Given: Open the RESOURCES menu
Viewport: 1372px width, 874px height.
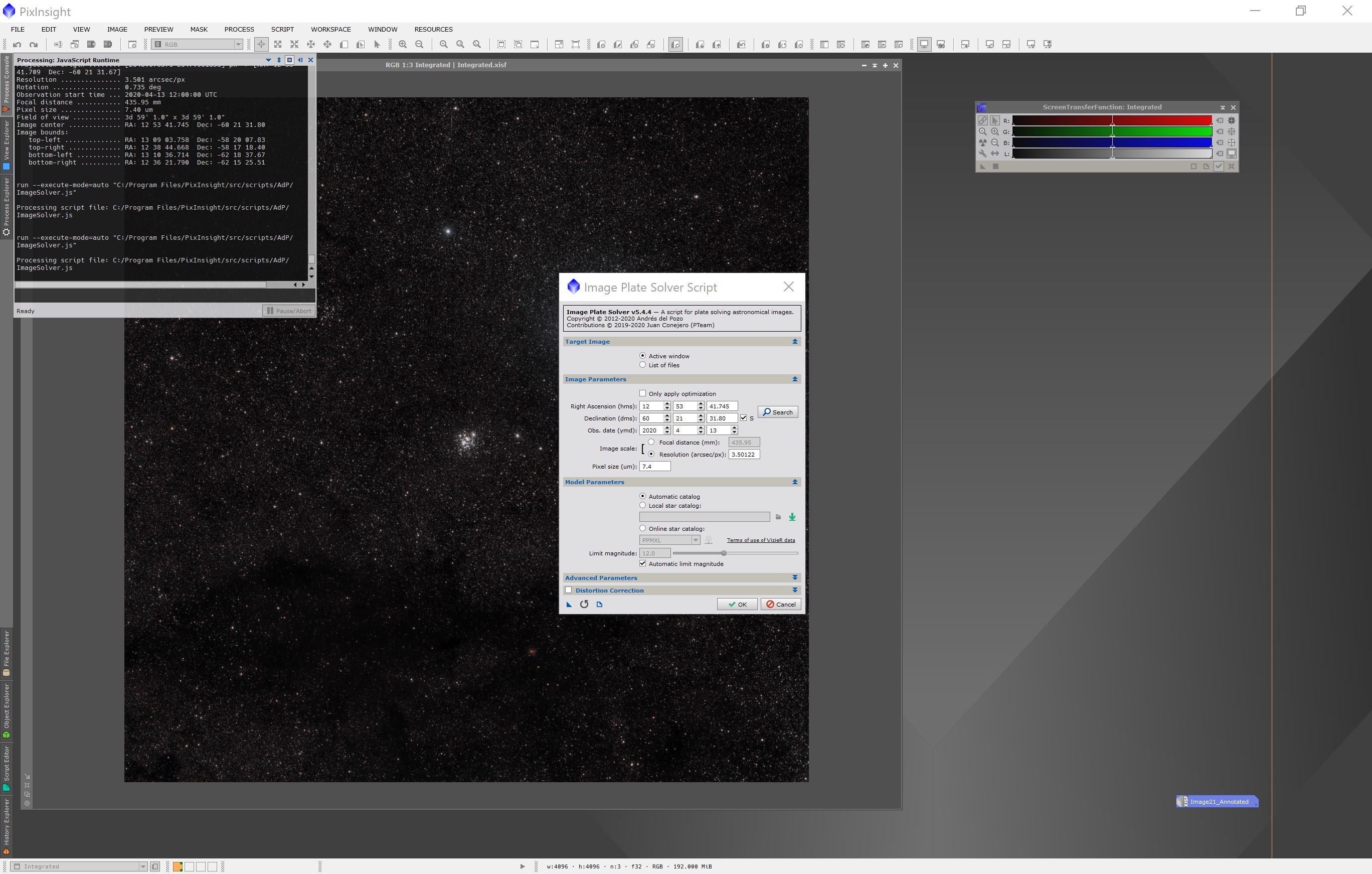Looking at the screenshot, I should 434,29.
